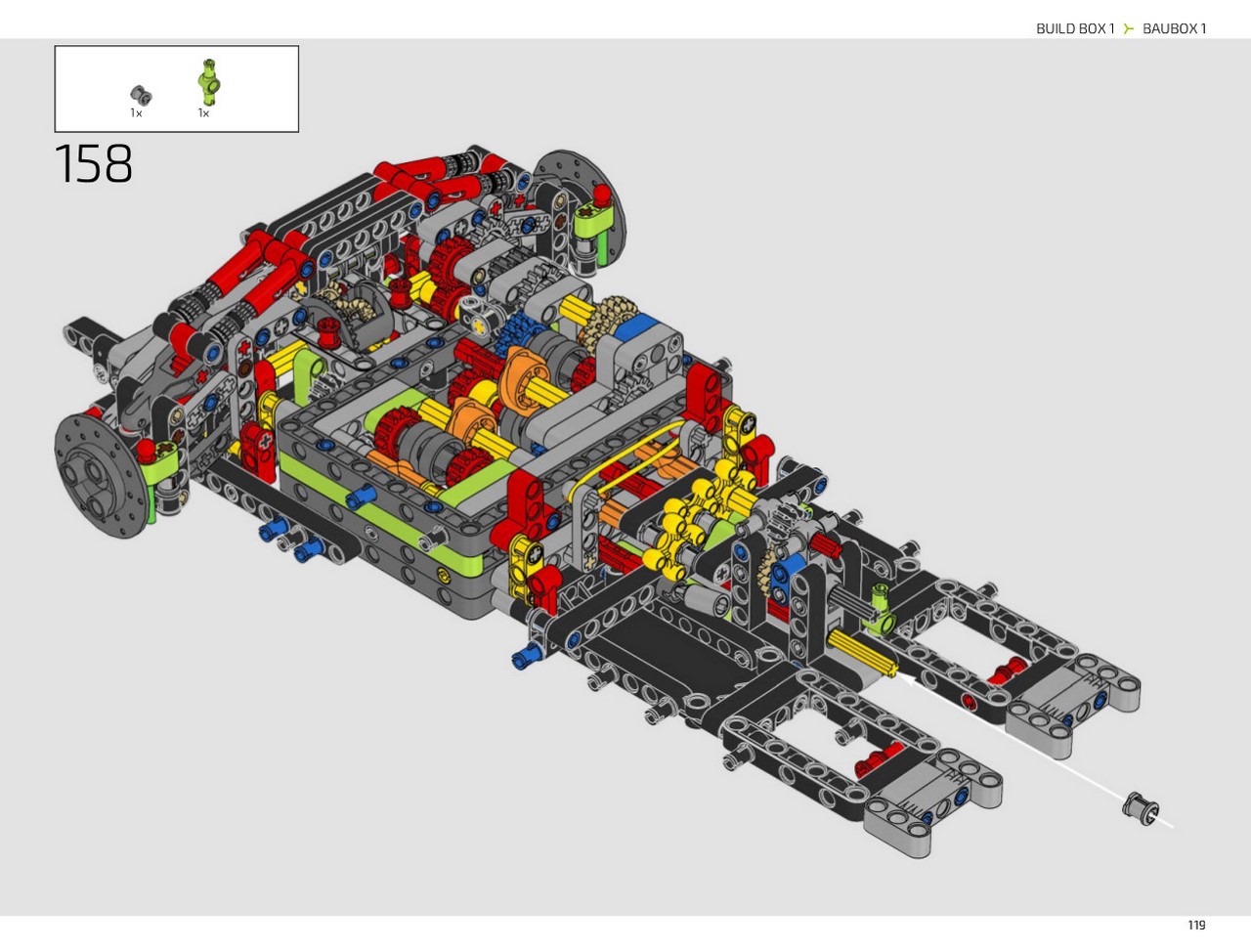Viewport: 1251px width, 952px height.
Task: Click the yellow axle at the rear frame
Action: tap(863, 652)
